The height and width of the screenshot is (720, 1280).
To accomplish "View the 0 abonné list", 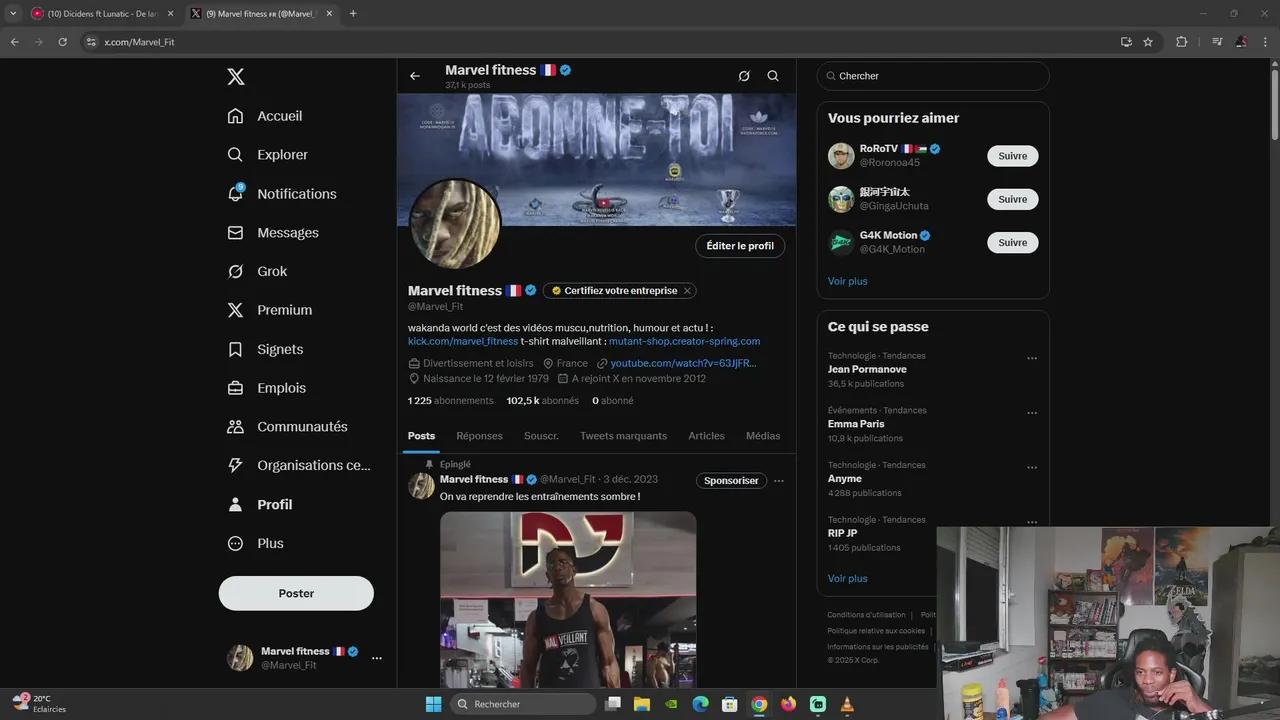I will click(x=612, y=401).
